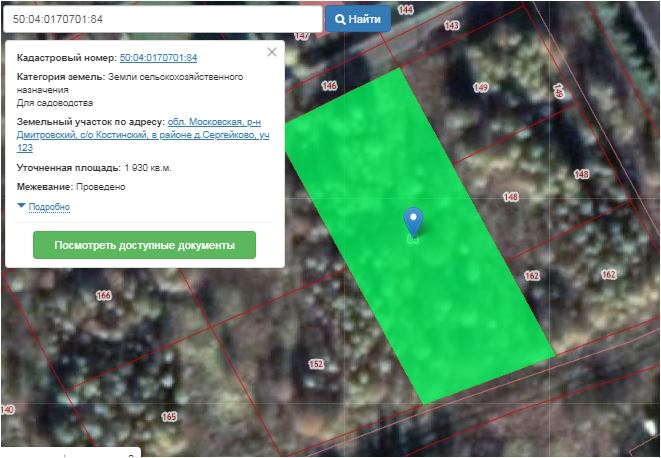Open Посмотреть доступные документы

click(x=144, y=245)
